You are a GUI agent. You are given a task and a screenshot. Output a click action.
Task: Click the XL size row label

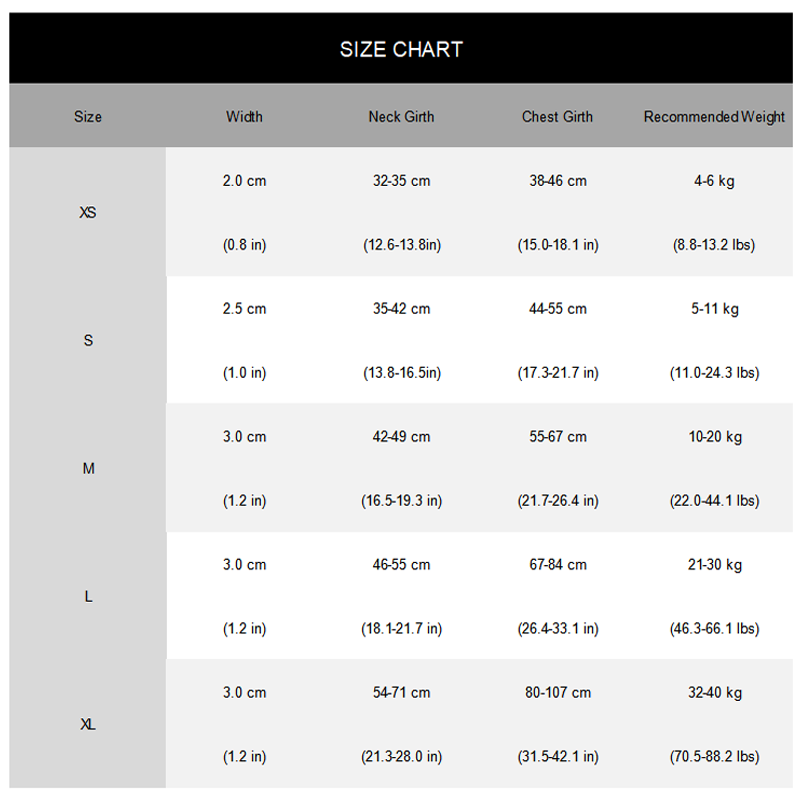point(88,724)
